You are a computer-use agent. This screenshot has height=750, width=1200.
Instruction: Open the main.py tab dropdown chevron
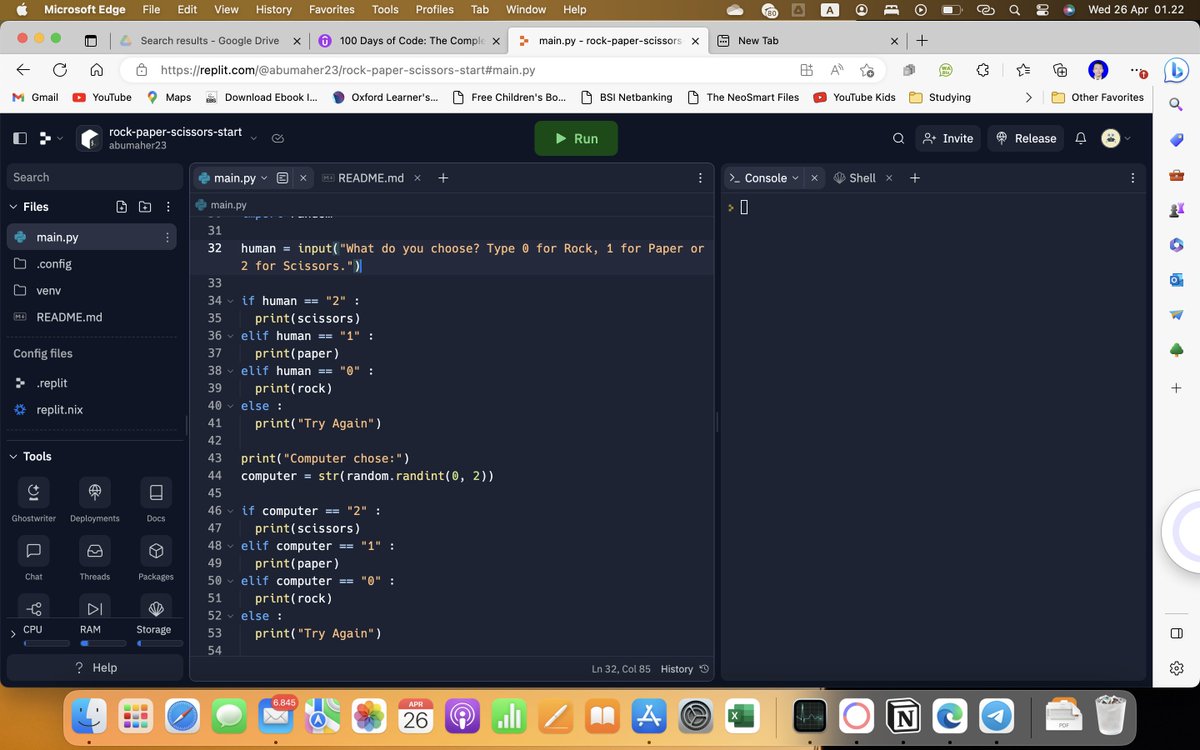(264, 178)
